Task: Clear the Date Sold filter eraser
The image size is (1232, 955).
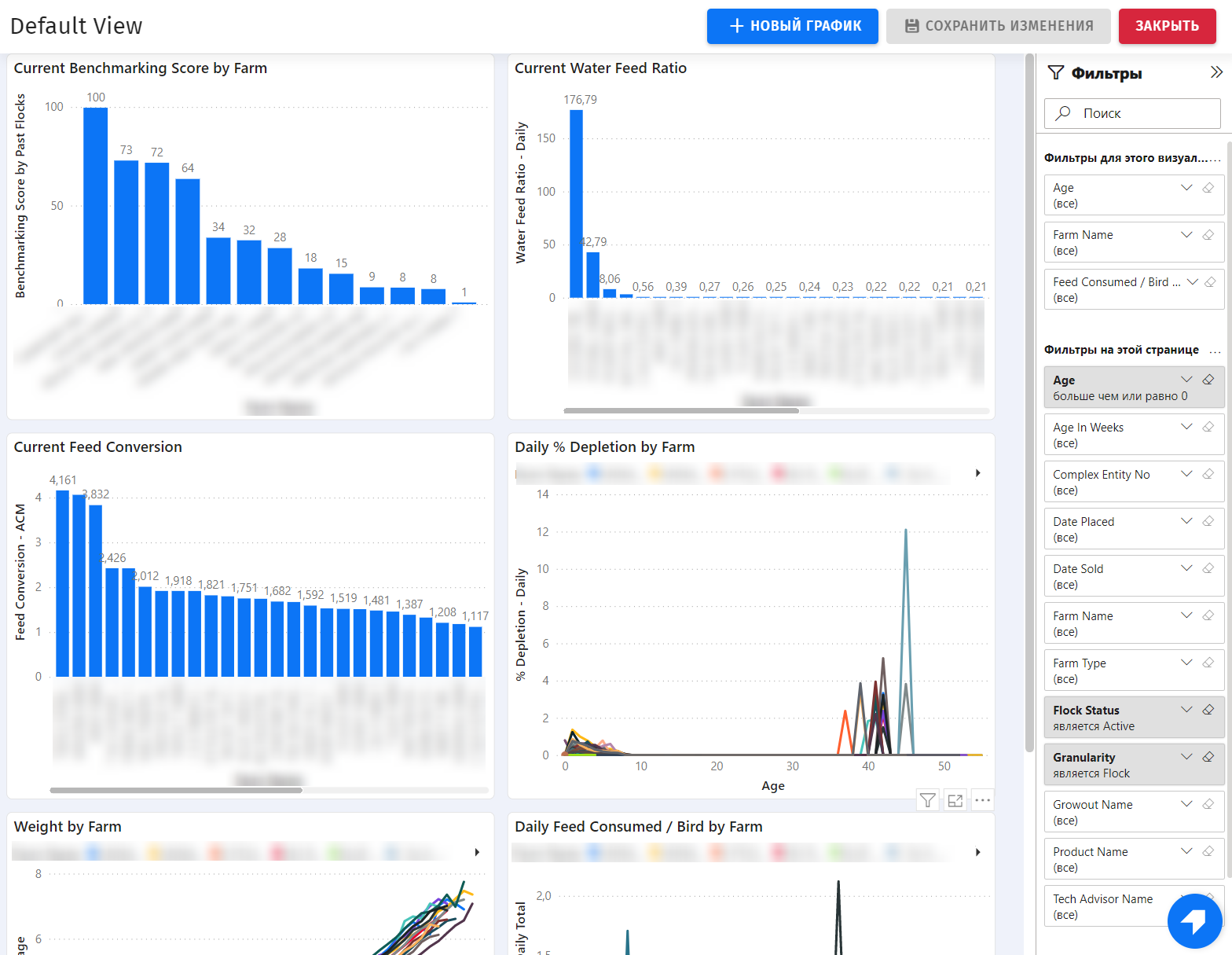Action: [1208, 568]
